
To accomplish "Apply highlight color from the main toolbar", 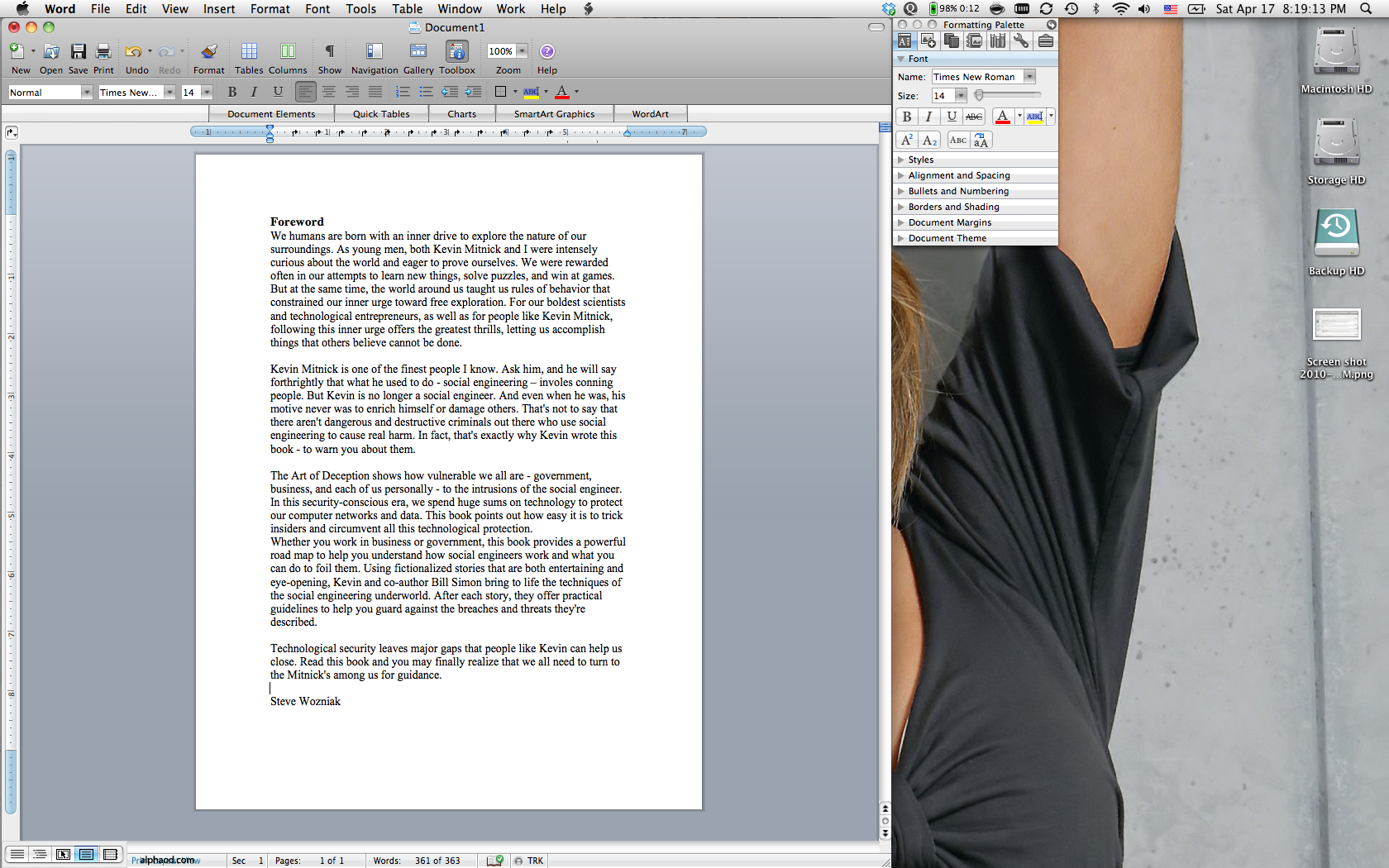I will 531,92.
